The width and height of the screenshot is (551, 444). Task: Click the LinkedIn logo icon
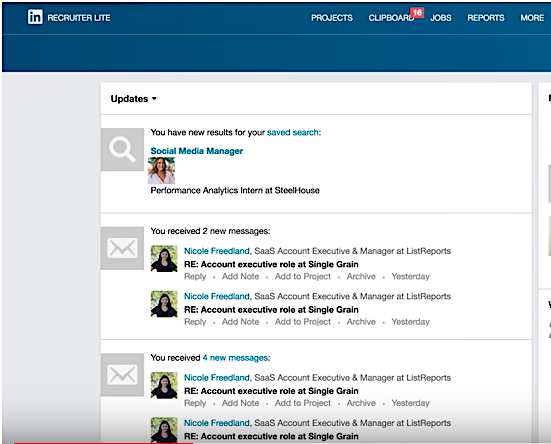click(x=35, y=17)
